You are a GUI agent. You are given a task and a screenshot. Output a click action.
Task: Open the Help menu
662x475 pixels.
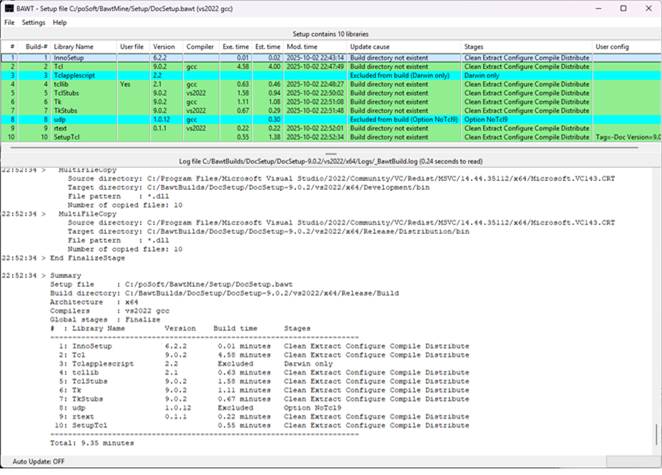click(60, 22)
